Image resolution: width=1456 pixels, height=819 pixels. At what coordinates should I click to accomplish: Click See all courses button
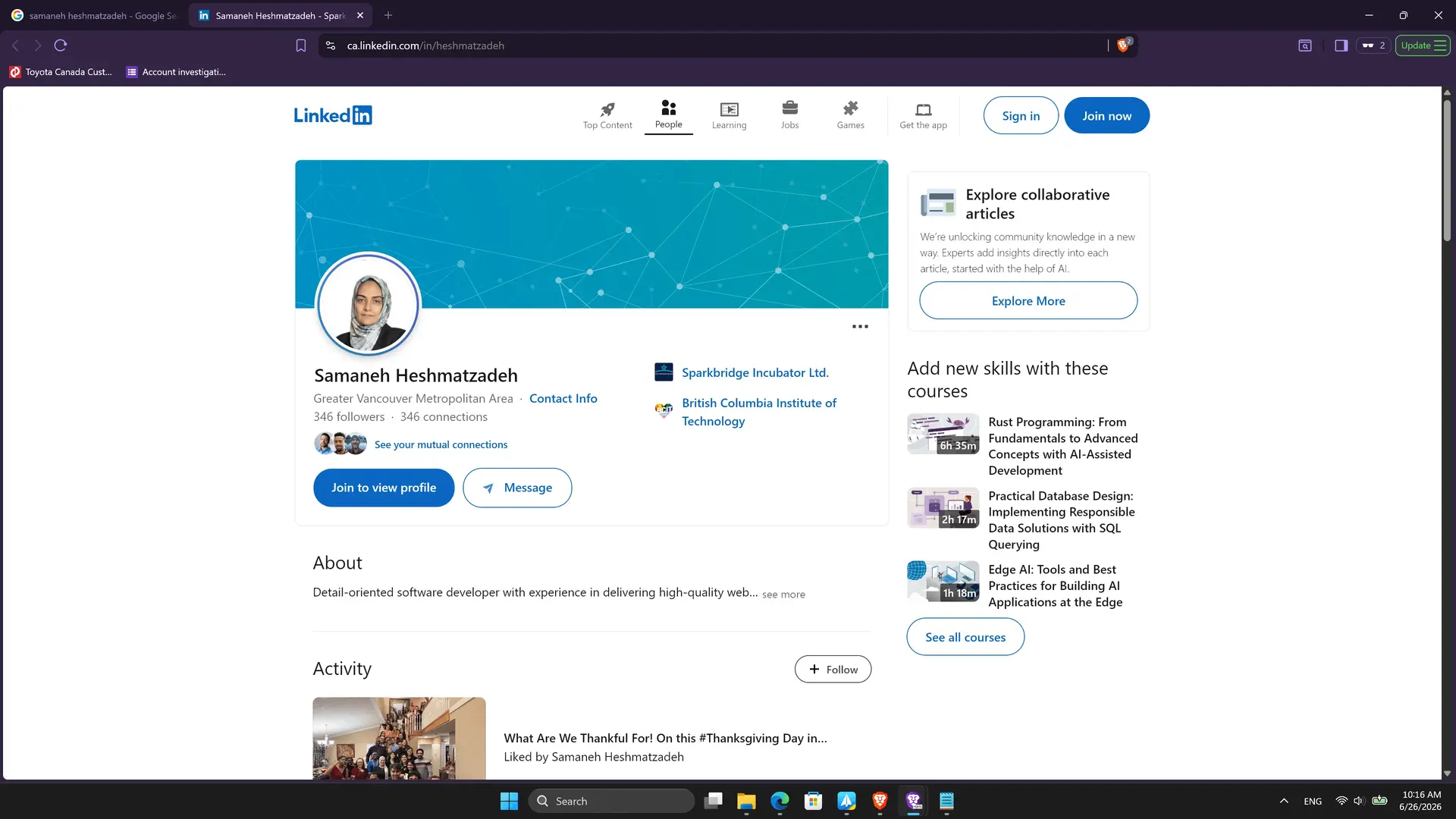click(965, 637)
